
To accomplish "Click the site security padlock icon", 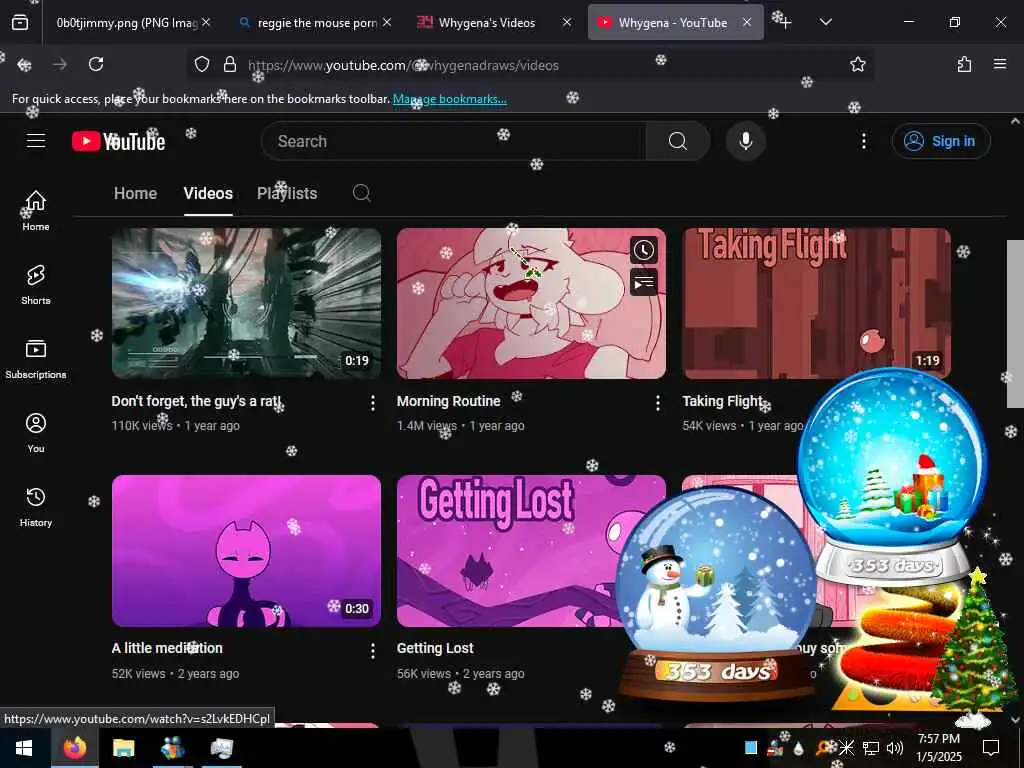I will pyautogui.click(x=230, y=65).
